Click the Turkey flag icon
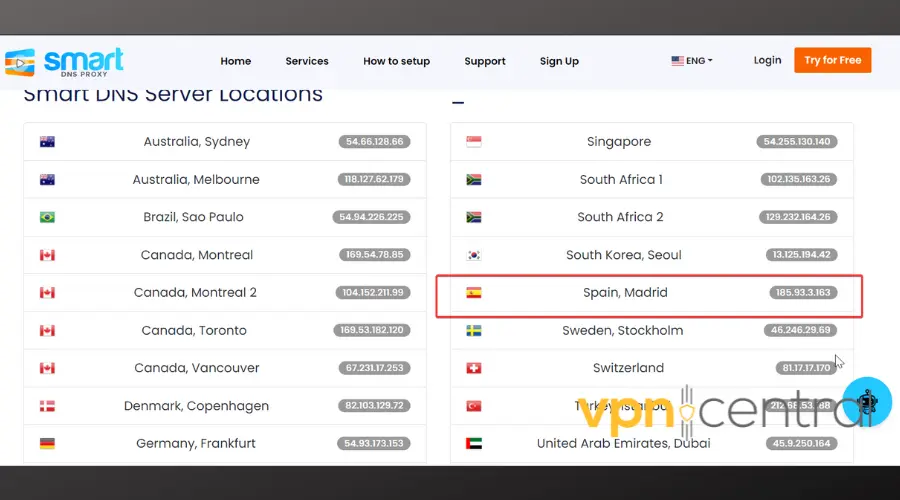Screen dimensions: 900x500 point(474,406)
